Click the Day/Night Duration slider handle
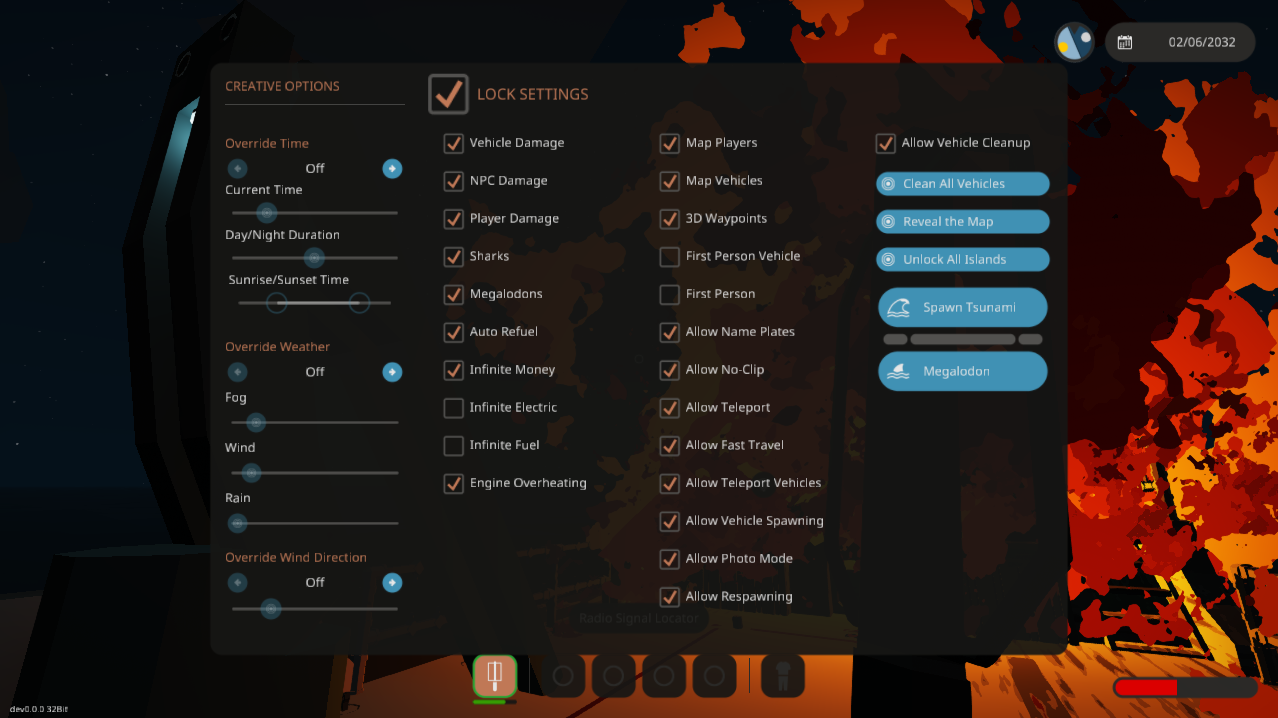 pos(314,258)
